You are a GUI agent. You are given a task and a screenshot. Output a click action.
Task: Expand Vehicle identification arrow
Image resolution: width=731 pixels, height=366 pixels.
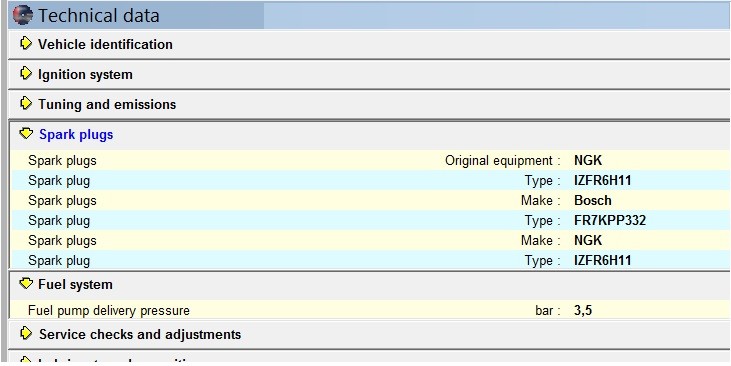click(26, 43)
